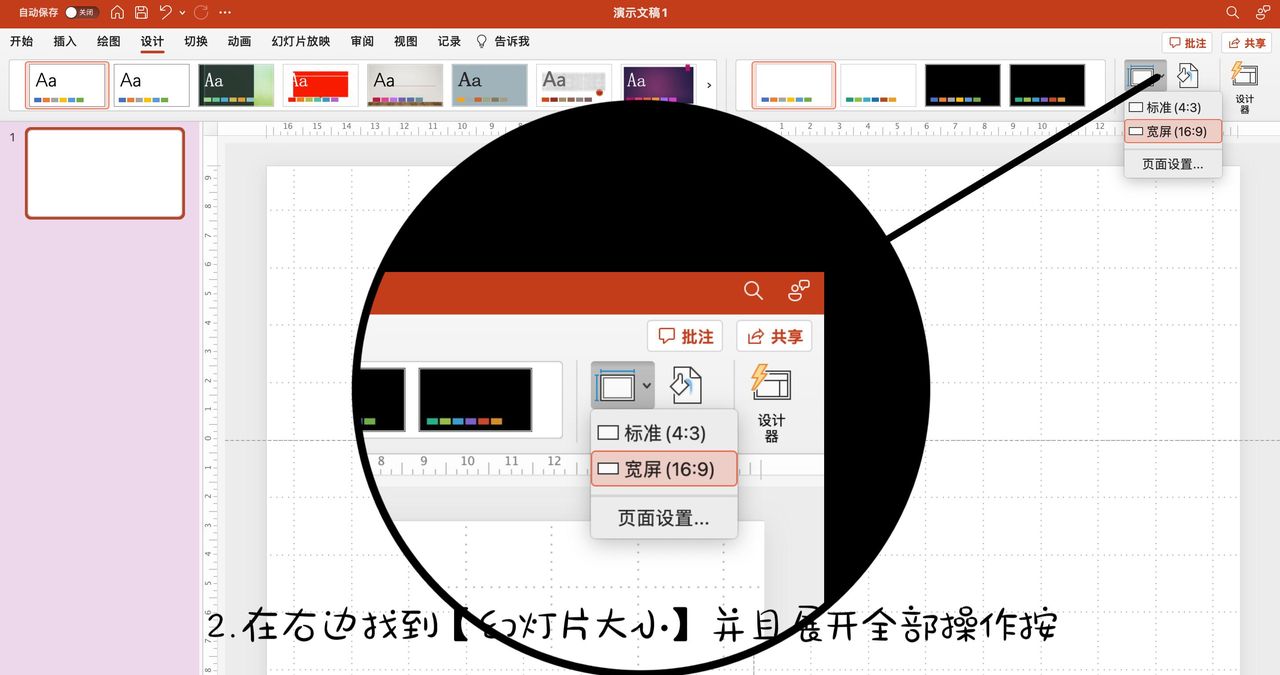Toggle the 自动保存 (AutoSave) switch
Viewport: 1280px width, 675px height.
[82, 13]
